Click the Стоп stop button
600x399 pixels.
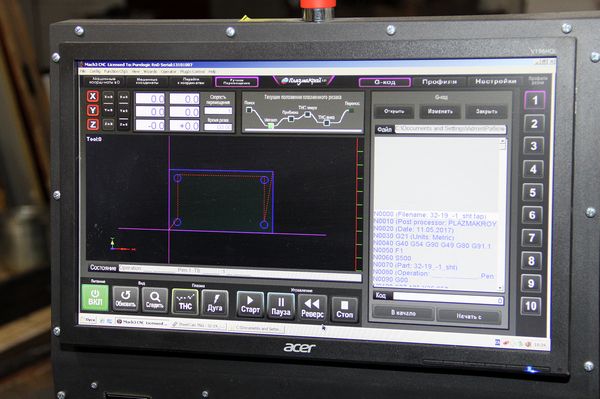point(344,309)
